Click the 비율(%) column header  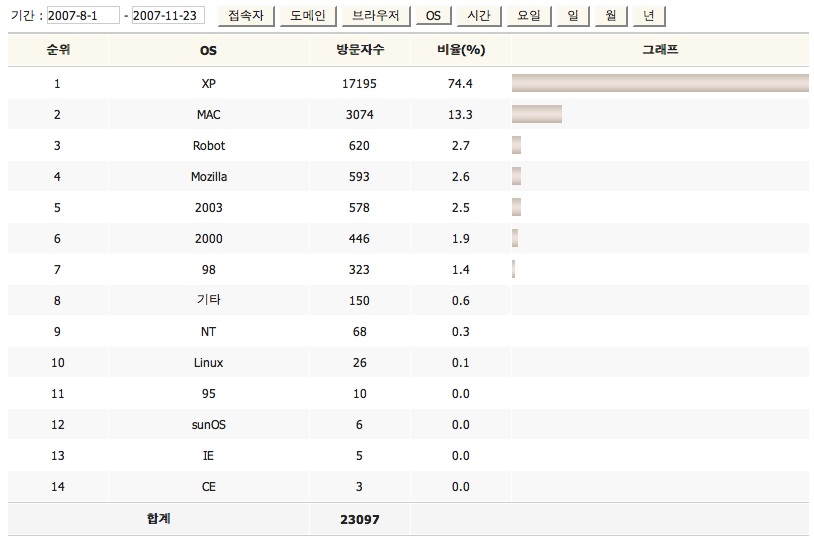461,50
